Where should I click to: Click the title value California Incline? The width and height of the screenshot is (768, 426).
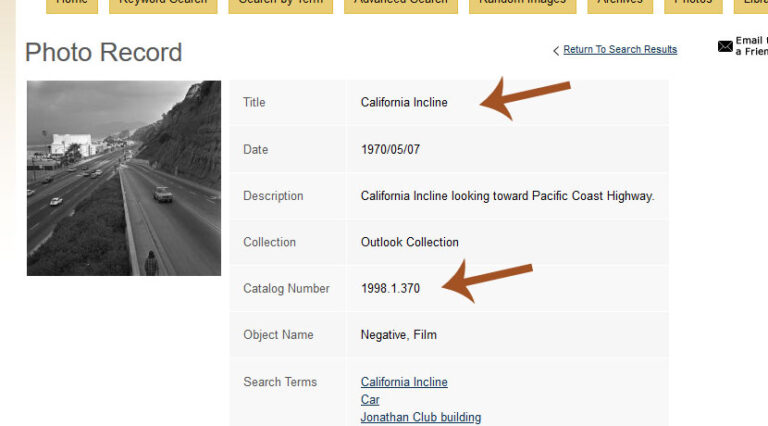pos(404,102)
